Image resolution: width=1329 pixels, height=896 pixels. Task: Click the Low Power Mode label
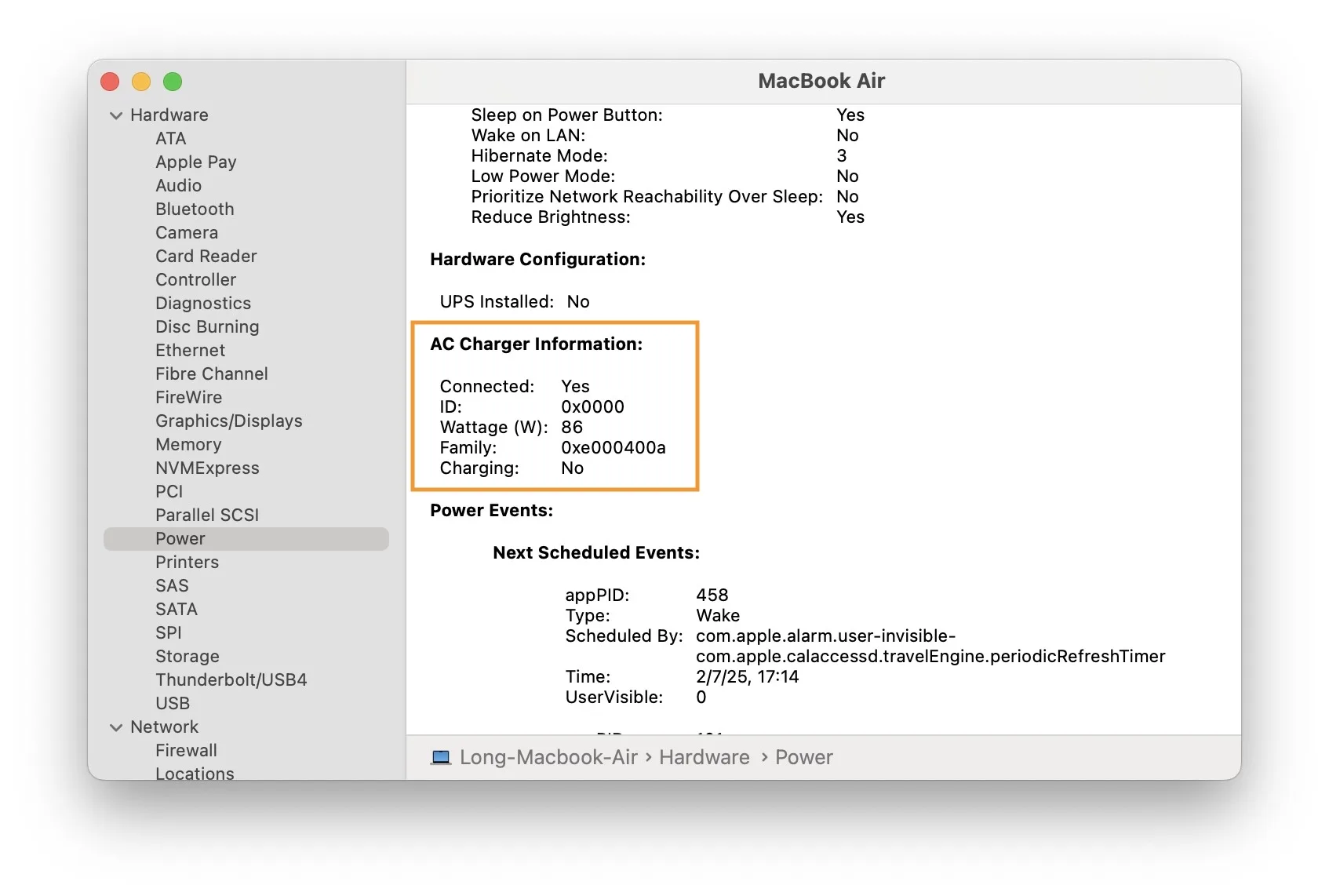(543, 177)
